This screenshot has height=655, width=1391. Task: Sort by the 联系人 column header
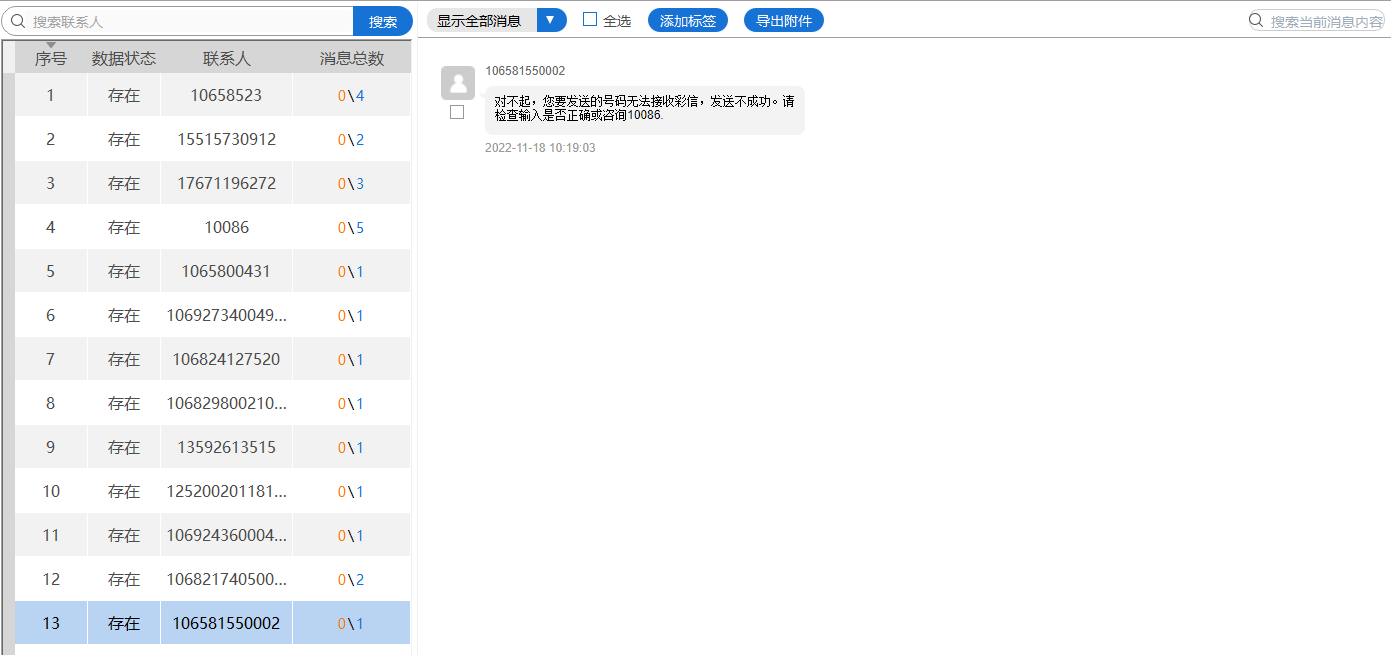click(x=226, y=59)
